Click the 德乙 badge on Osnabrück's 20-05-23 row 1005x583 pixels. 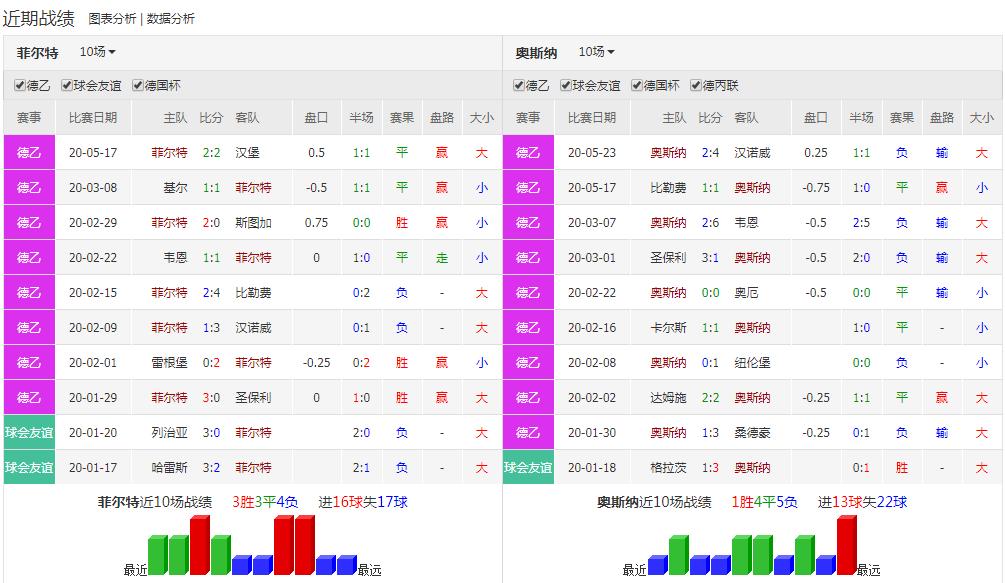pos(528,154)
